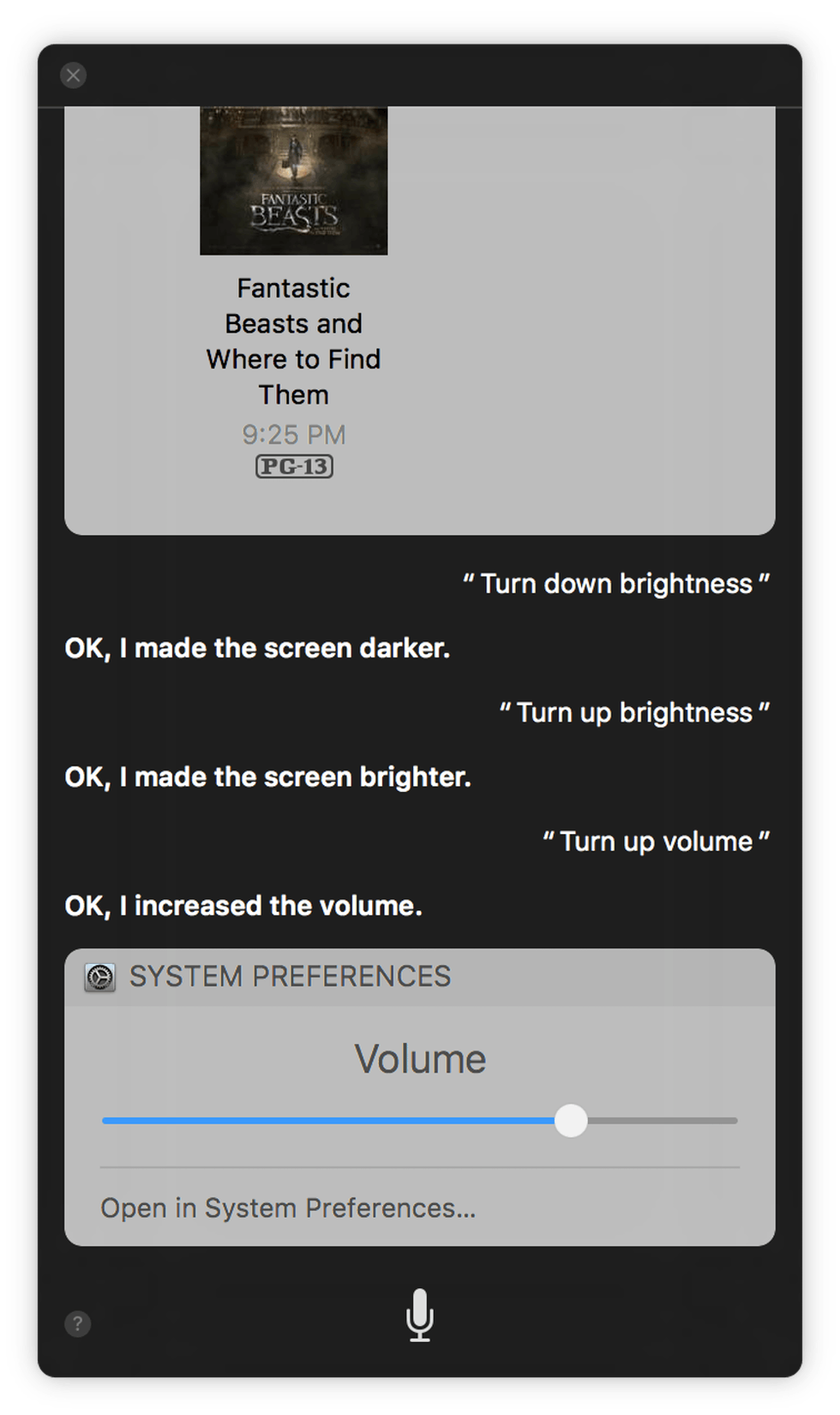Click the Siri microphone icon

tap(419, 1315)
